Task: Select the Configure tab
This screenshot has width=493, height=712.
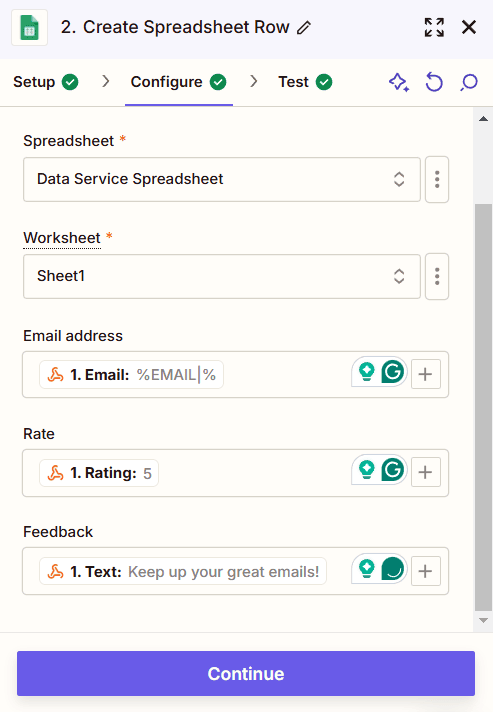Action: click(x=178, y=82)
